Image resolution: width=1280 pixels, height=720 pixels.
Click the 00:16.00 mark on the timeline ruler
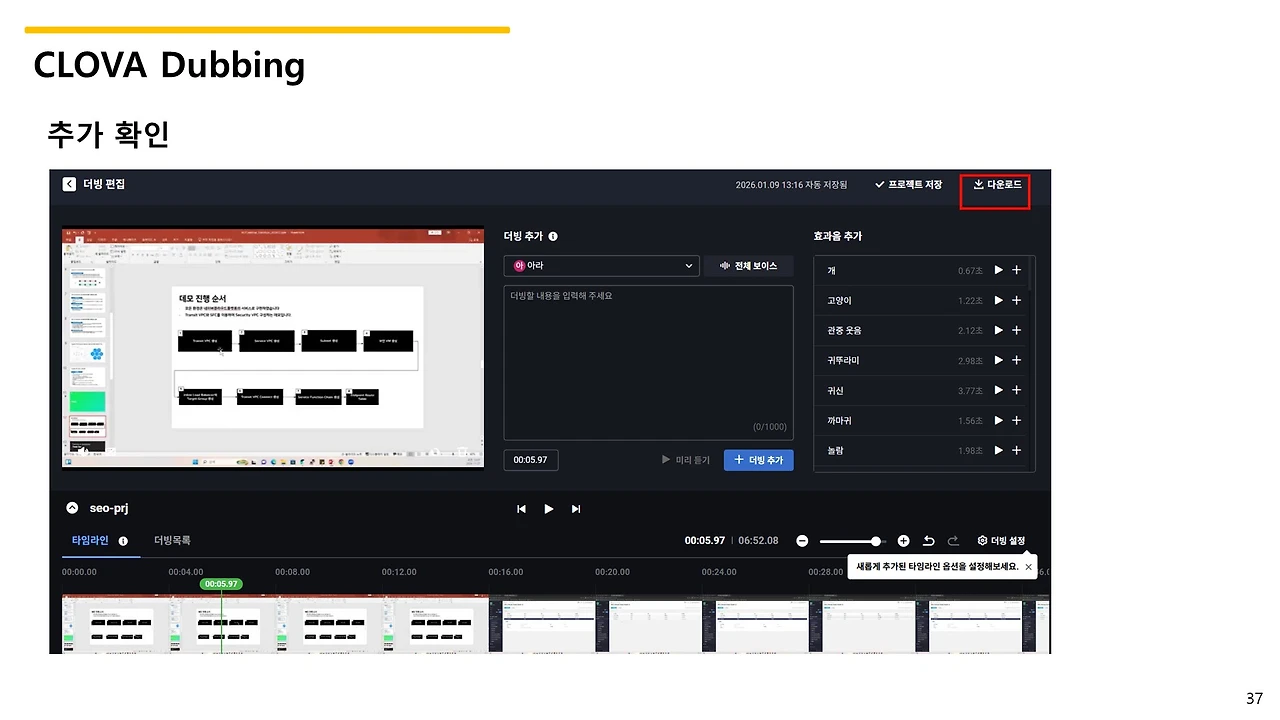pyautogui.click(x=506, y=572)
